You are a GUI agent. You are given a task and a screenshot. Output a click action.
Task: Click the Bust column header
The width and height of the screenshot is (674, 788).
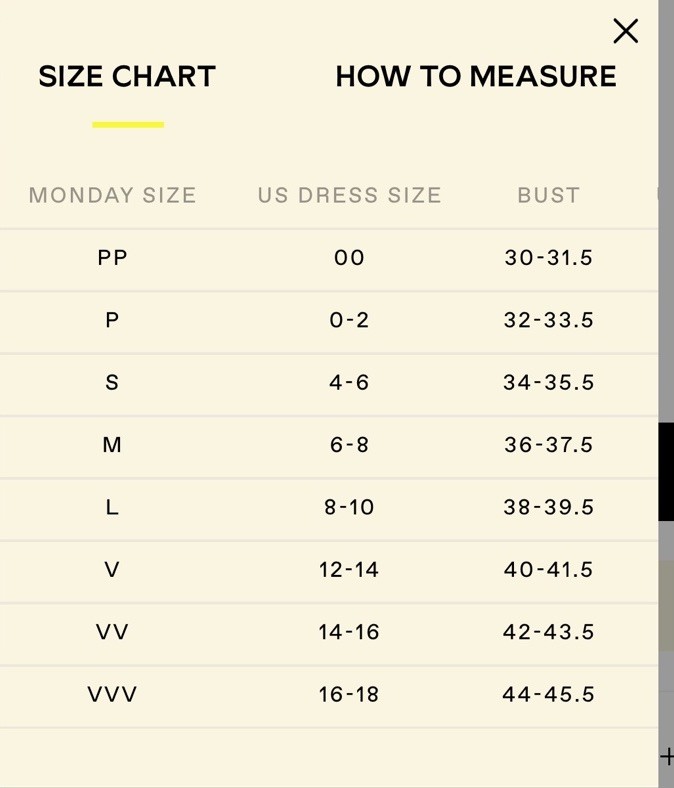(549, 195)
